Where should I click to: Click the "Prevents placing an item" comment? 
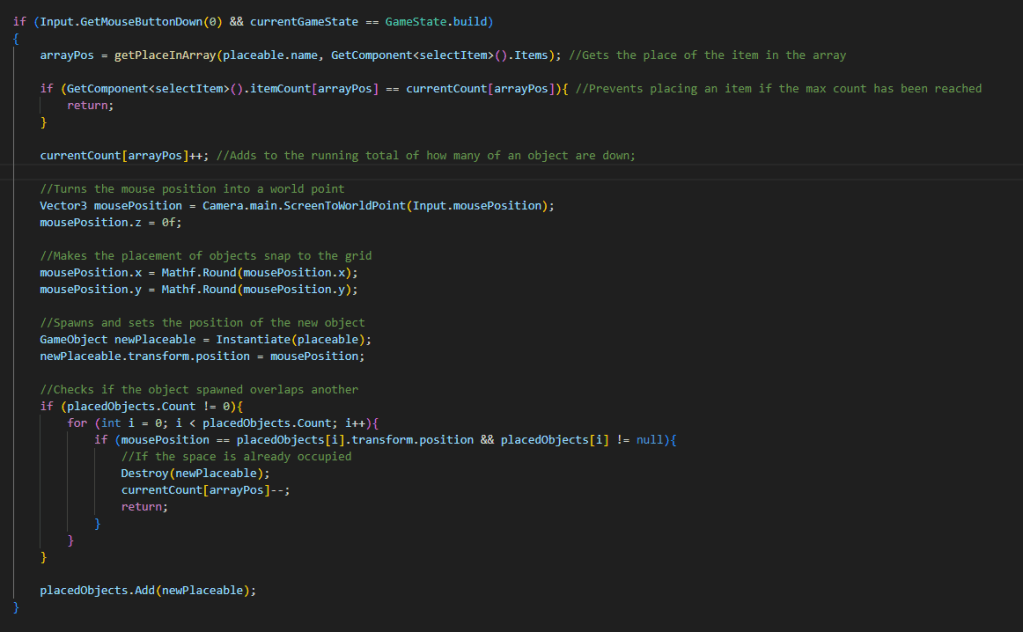[x=779, y=88]
